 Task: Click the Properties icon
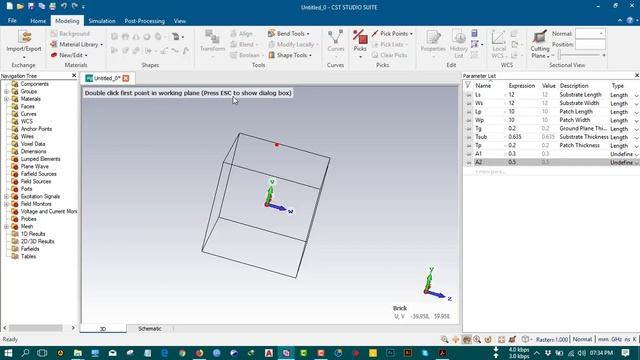(x=433, y=37)
